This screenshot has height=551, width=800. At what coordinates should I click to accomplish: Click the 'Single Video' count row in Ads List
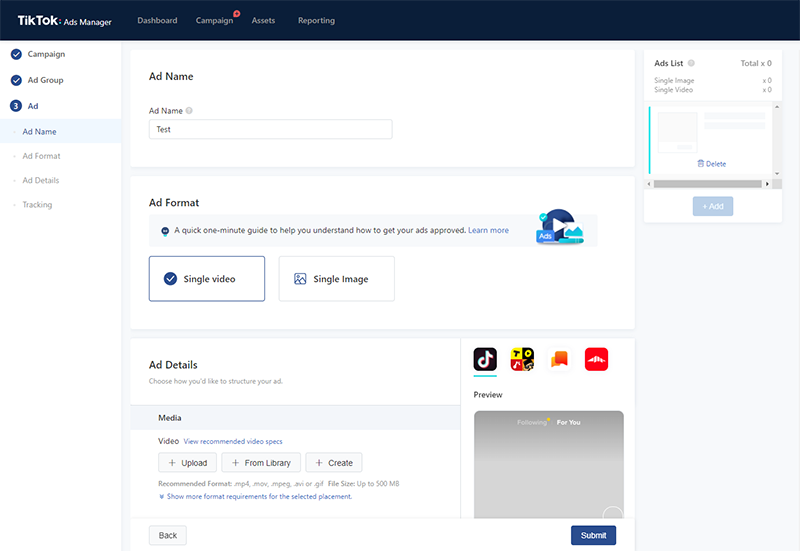tap(713, 90)
